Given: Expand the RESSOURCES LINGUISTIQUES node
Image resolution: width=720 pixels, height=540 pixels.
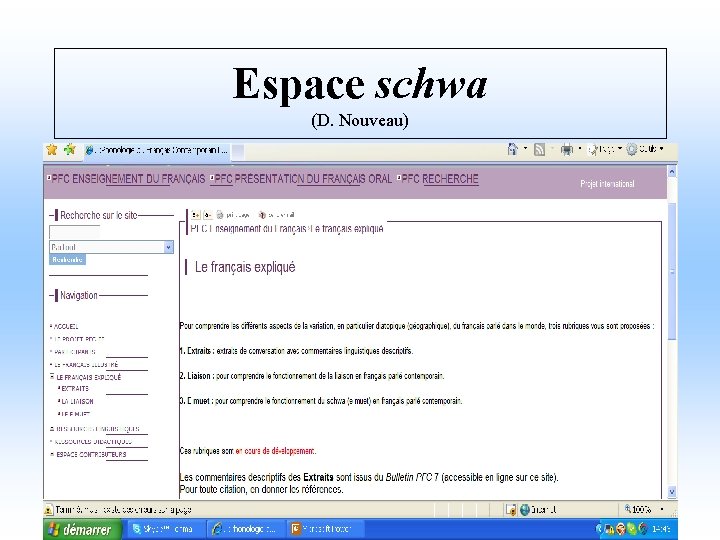Looking at the screenshot, I should [x=52, y=428].
